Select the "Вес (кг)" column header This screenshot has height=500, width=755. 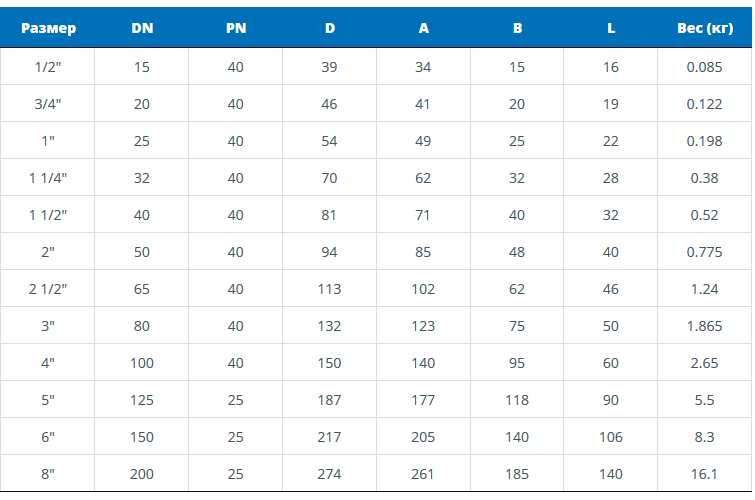point(704,28)
